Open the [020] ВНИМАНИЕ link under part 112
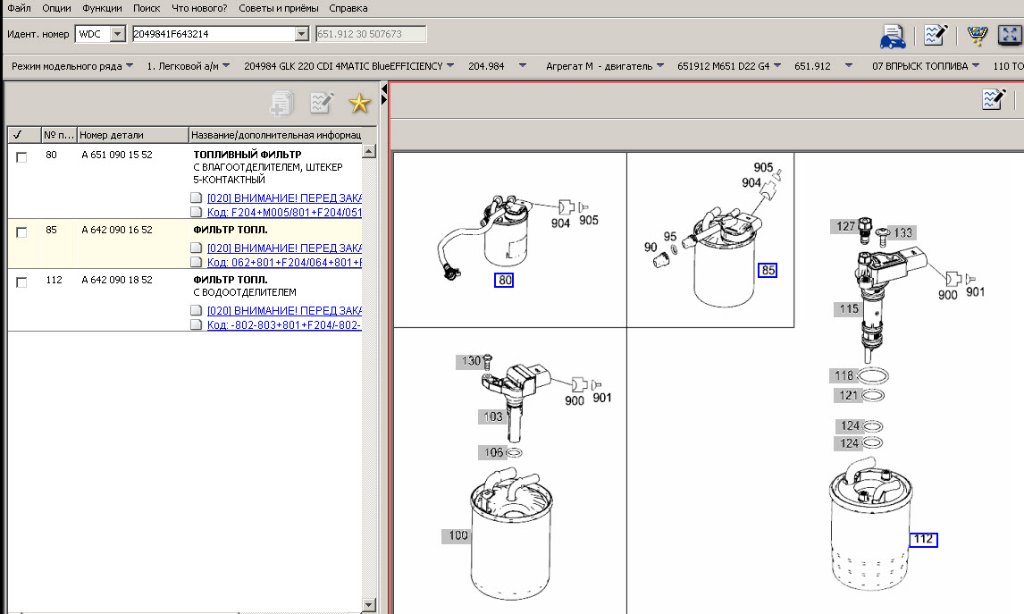The image size is (1024, 614). point(284,310)
